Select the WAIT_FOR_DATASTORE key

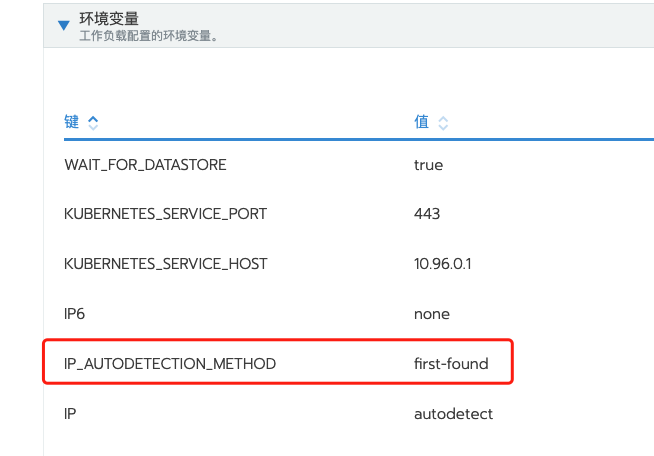coord(145,164)
